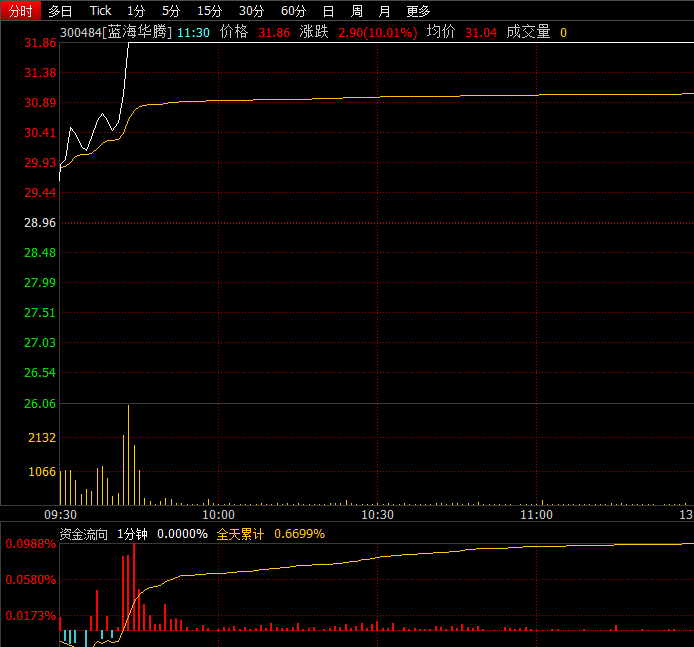This screenshot has height=647, width=694.
Task: Switch to the 30分 chart tab
Action: point(251,11)
